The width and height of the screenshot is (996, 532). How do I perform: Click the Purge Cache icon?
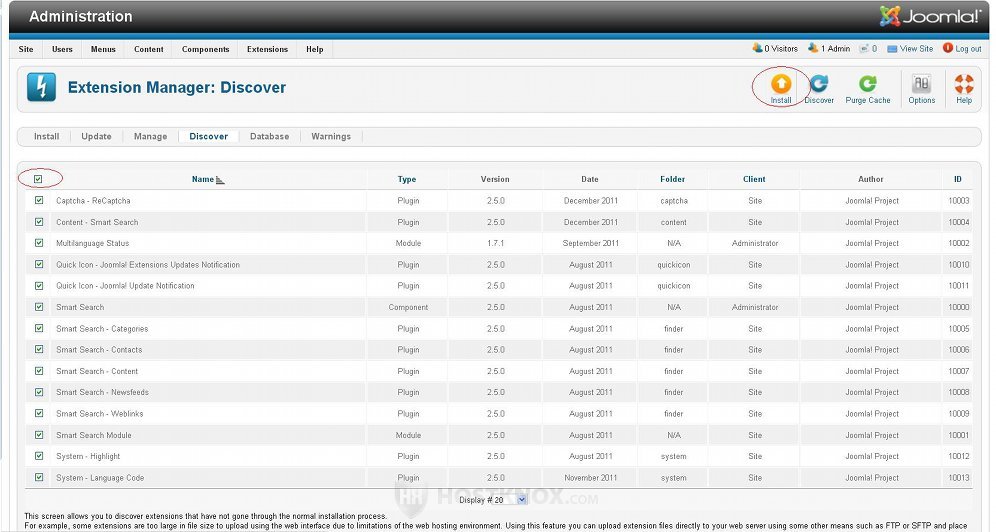tap(868, 88)
